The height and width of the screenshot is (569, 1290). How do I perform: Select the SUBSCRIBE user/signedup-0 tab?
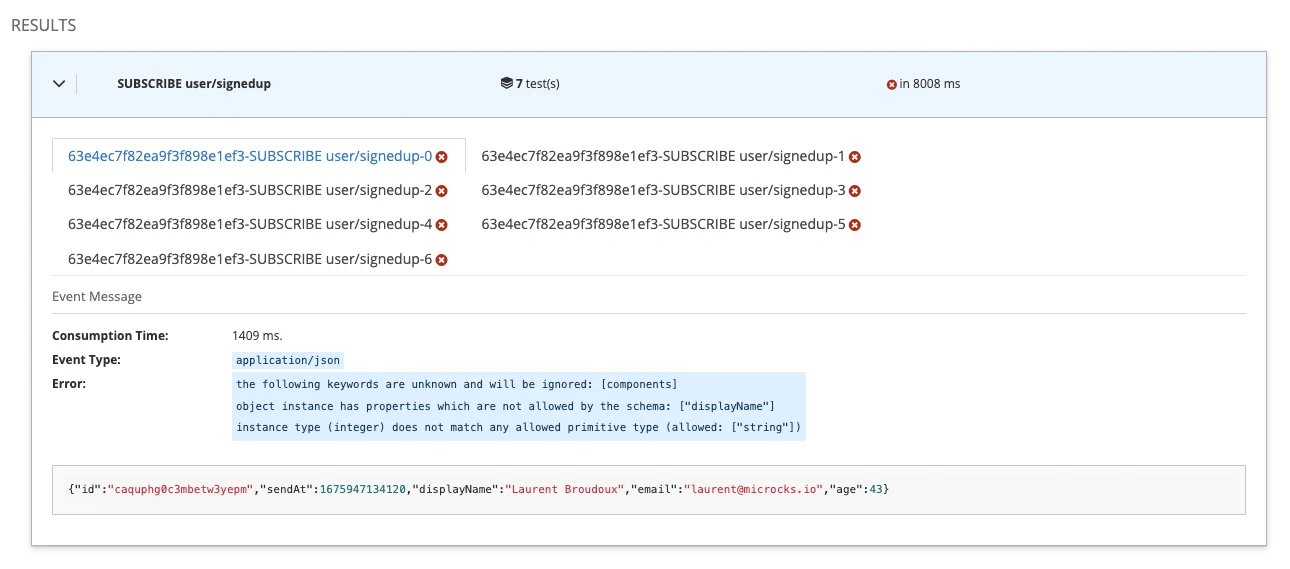249,157
